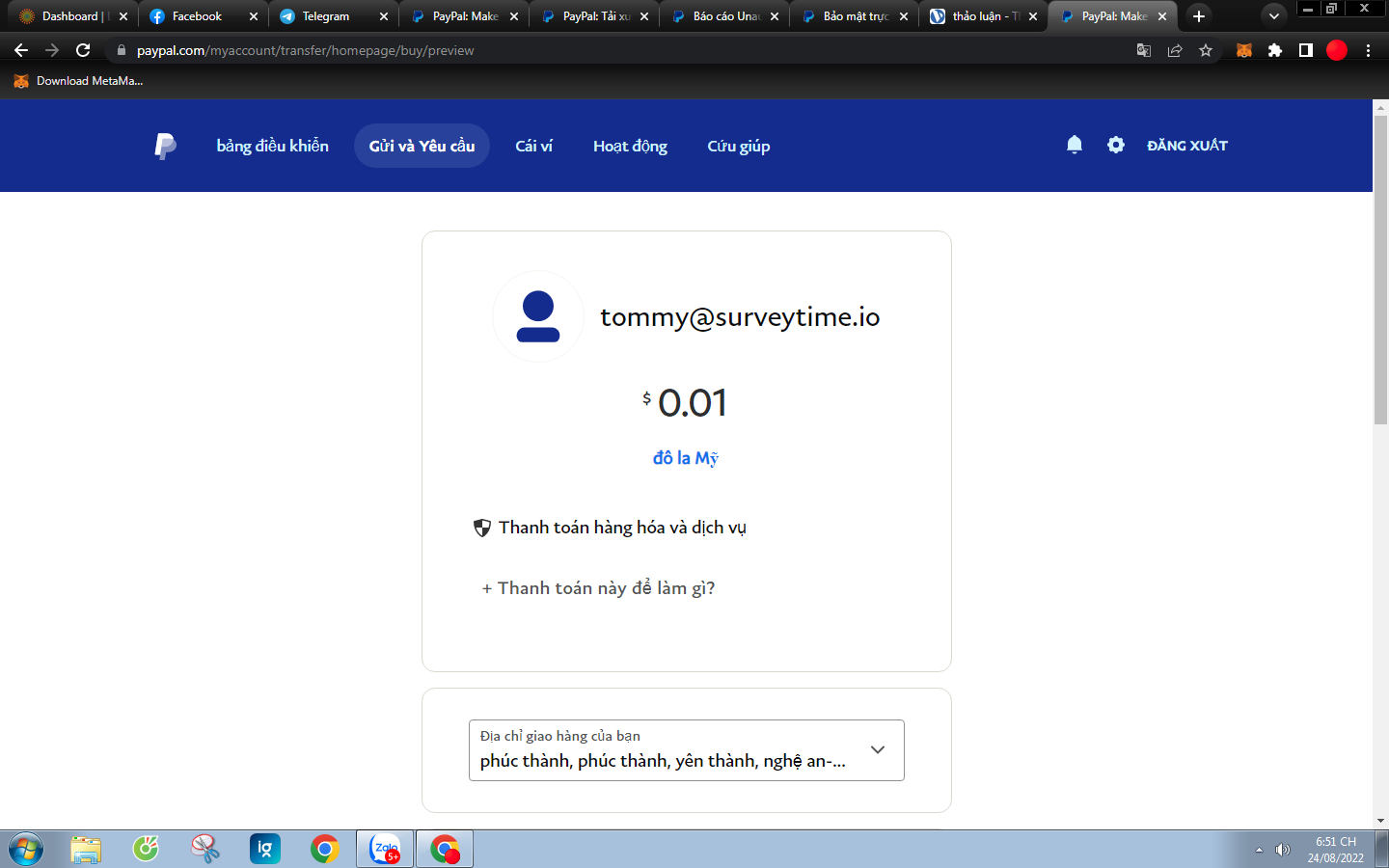This screenshot has width=1389, height=868.
Task: Close the Telegram tab
Action: click(384, 16)
